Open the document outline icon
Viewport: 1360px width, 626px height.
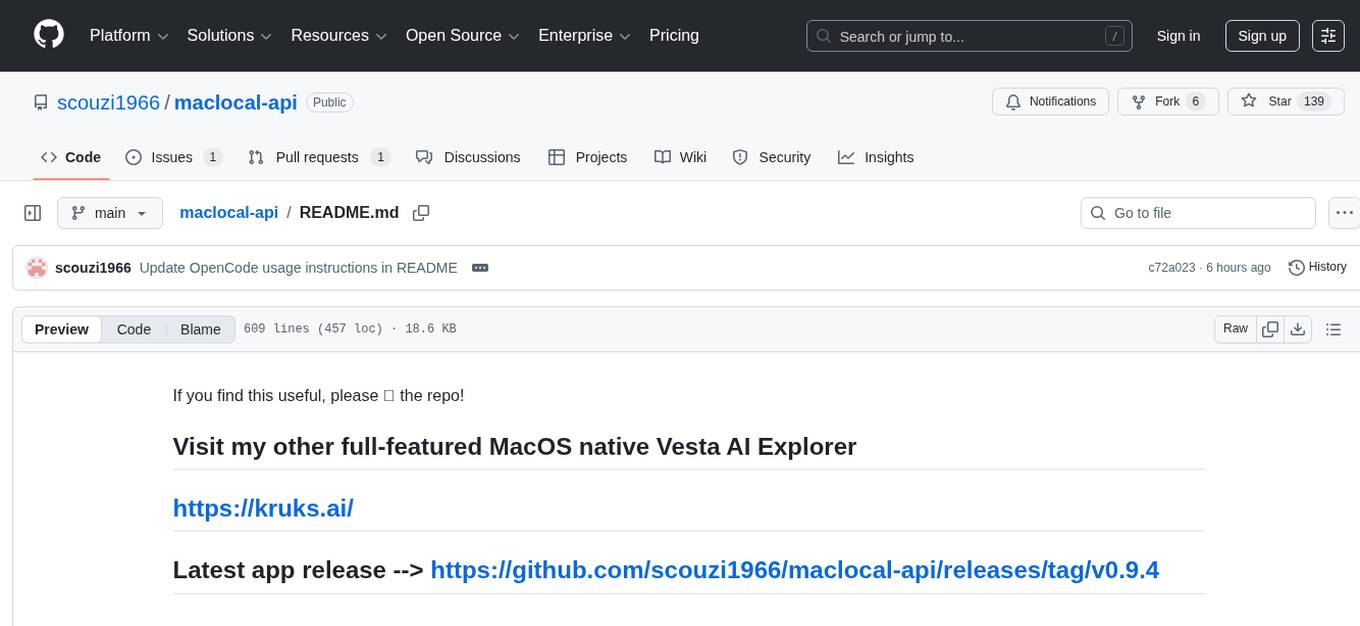1334,328
